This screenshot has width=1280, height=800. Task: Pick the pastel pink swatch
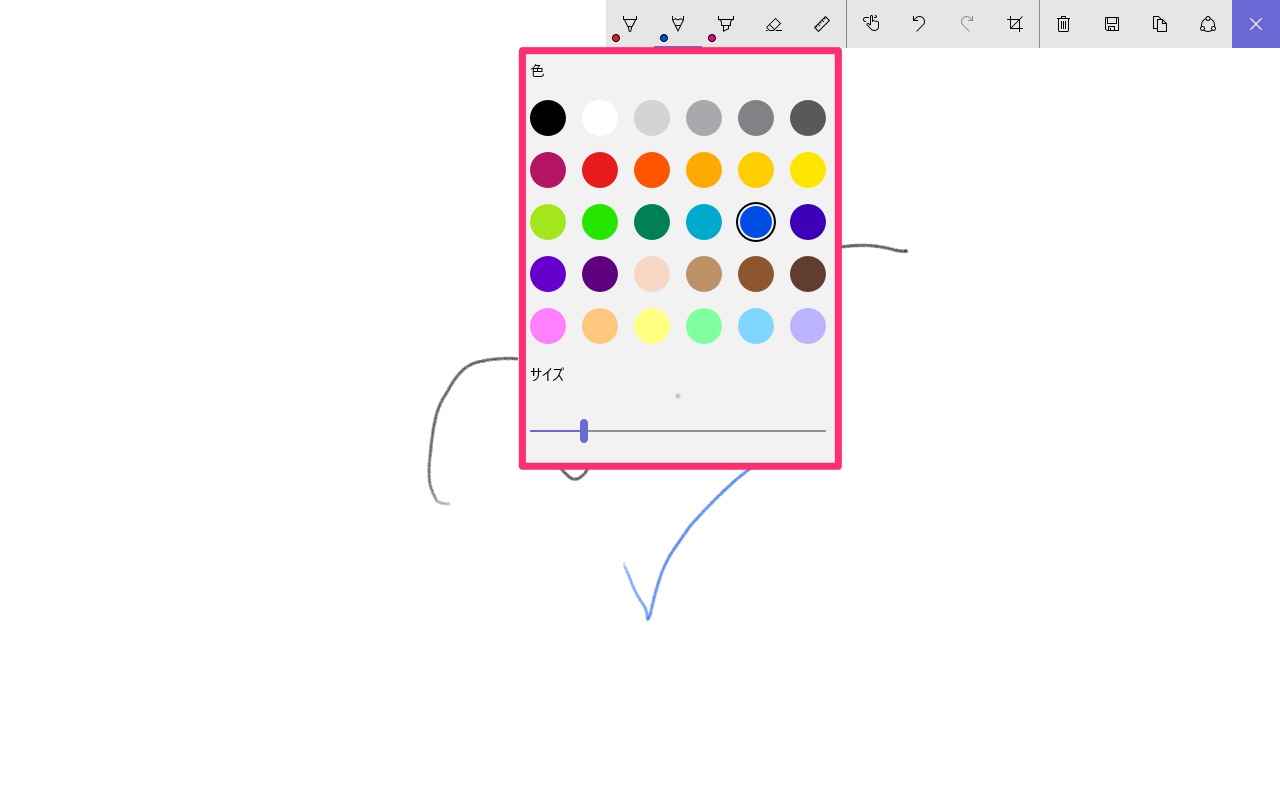point(548,326)
